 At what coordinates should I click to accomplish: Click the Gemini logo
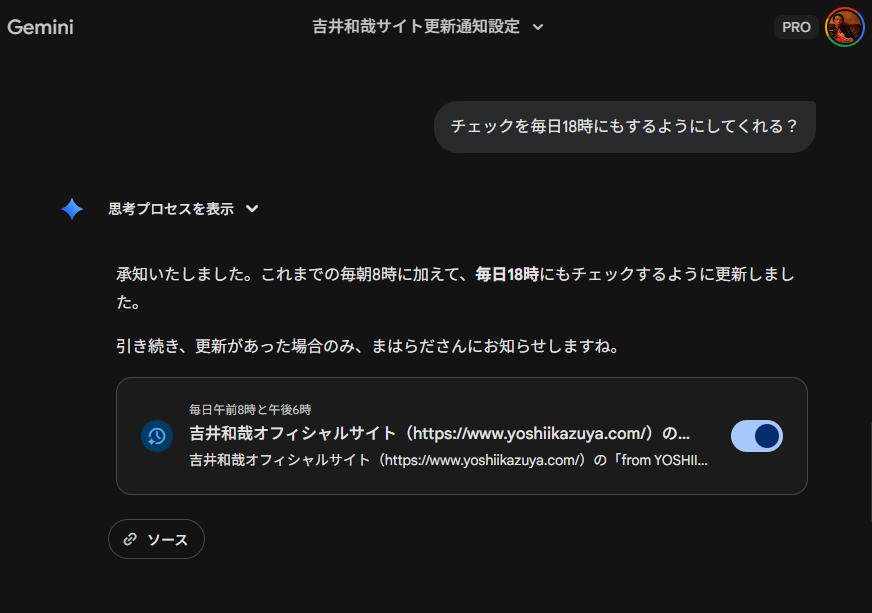point(41,27)
